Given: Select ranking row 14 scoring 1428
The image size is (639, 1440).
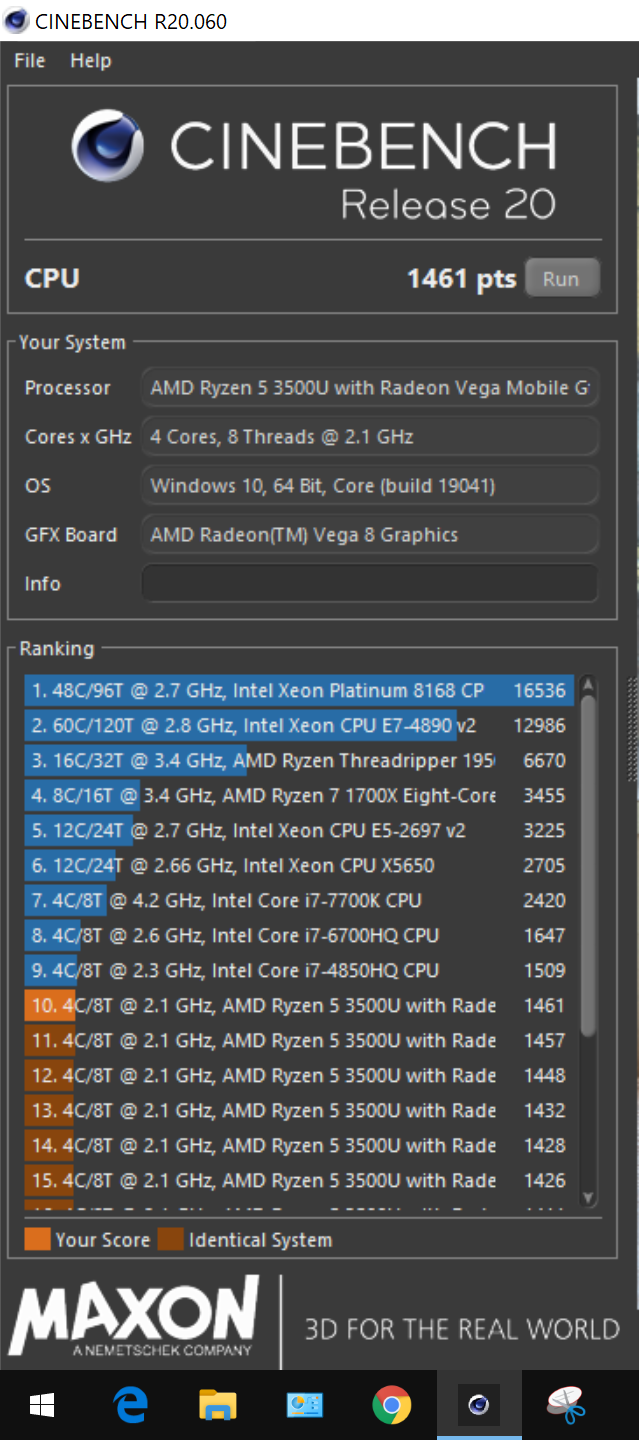Looking at the screenshot, I should [x=299, y=1145].
